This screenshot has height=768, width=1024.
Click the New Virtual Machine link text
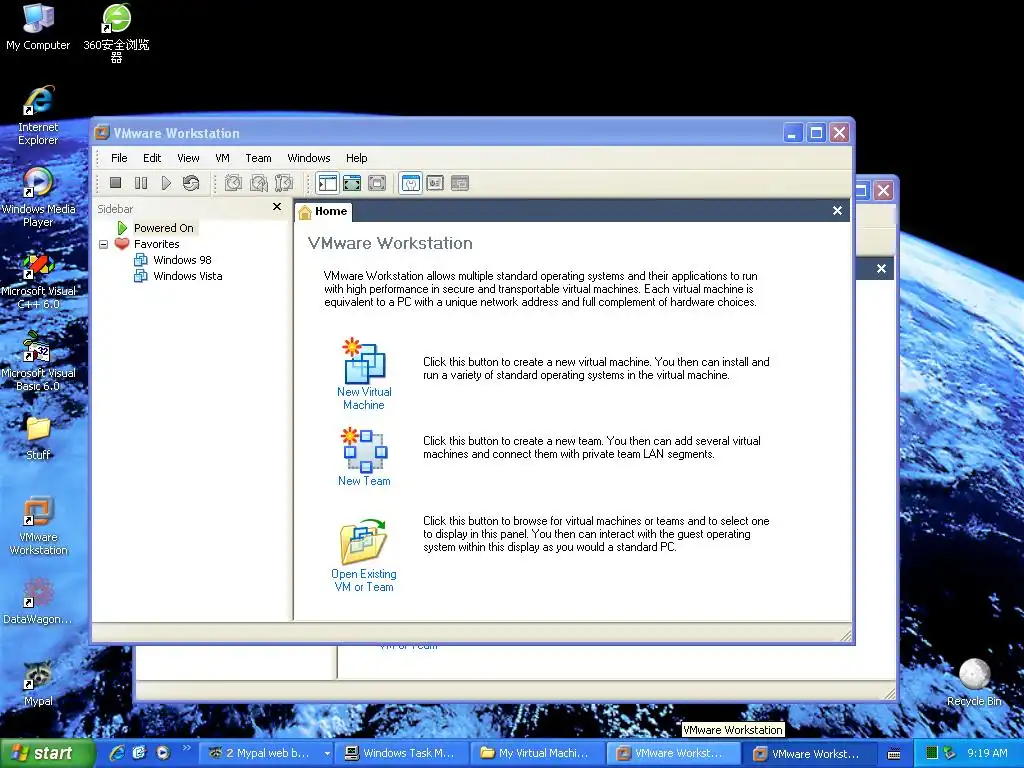tap(364, 398)
